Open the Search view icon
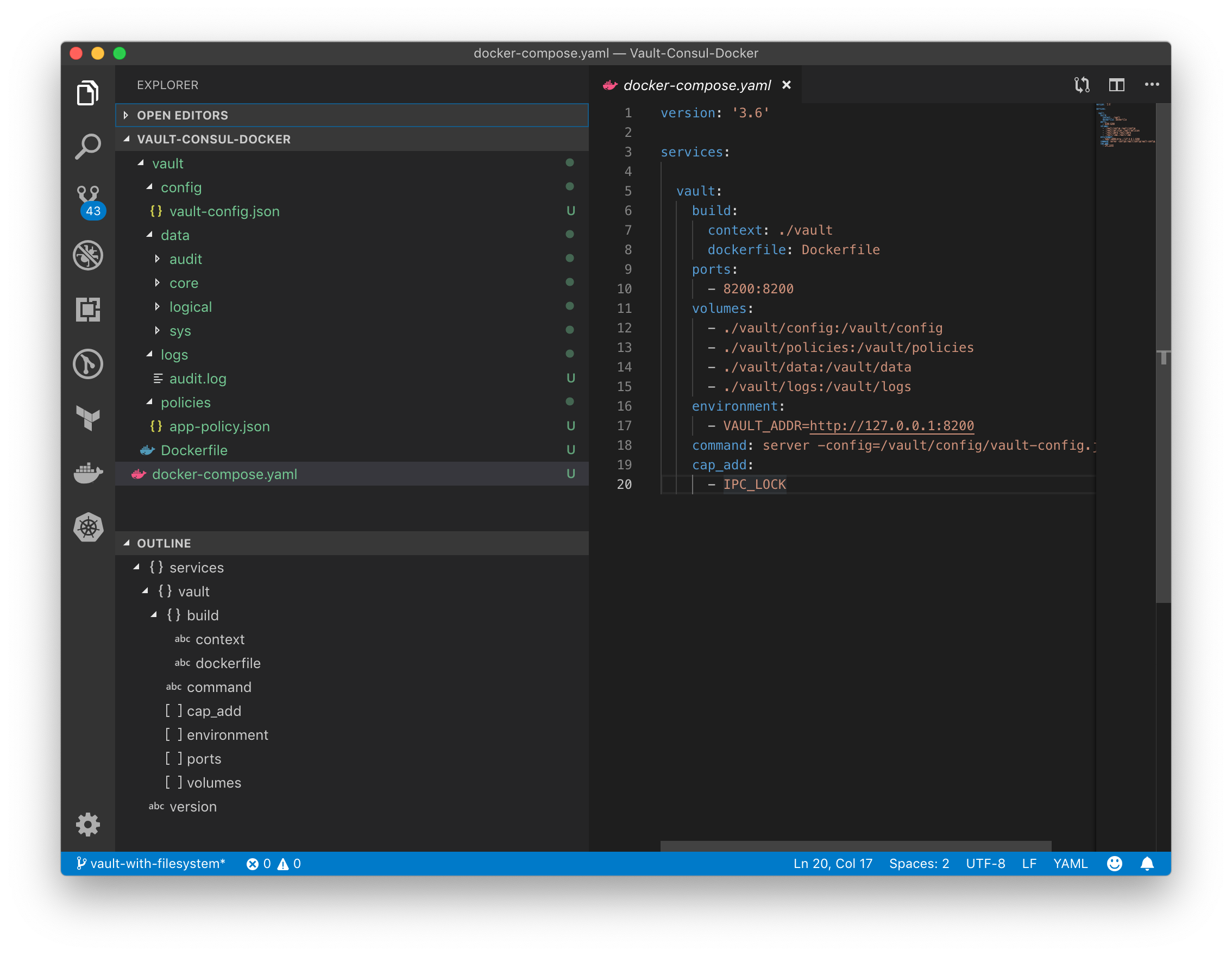Screen dimensions: 1232x956 coord(88,146)
